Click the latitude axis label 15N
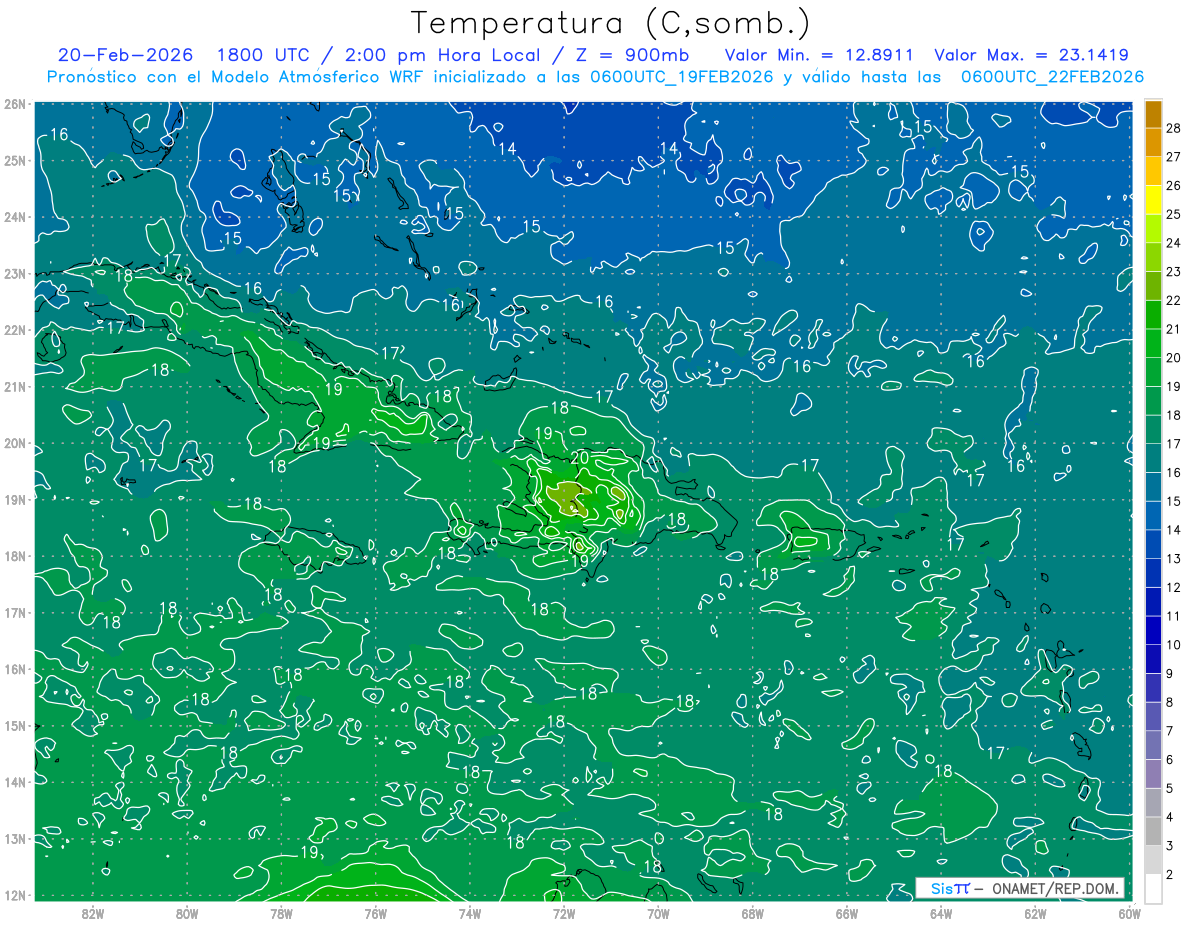 point(16,726)
